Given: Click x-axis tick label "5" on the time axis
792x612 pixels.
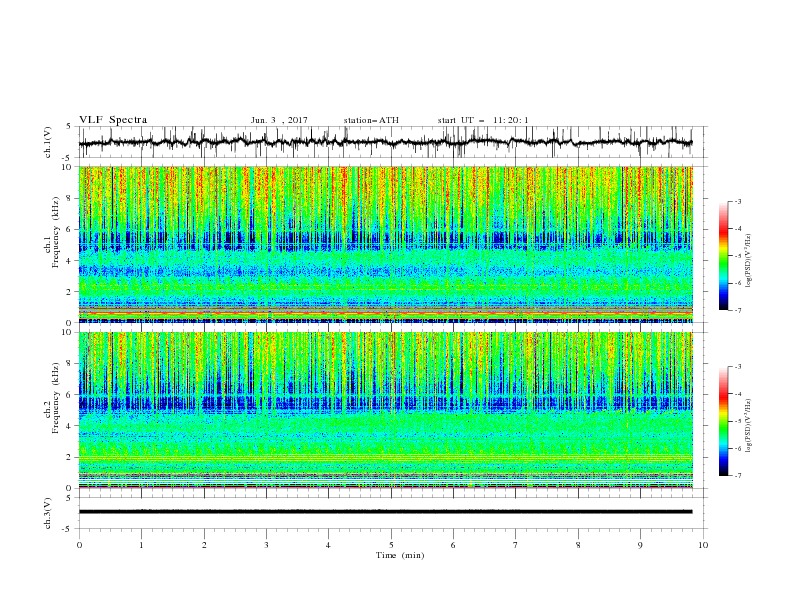Looking at the screenshot, I should (391, 545).
